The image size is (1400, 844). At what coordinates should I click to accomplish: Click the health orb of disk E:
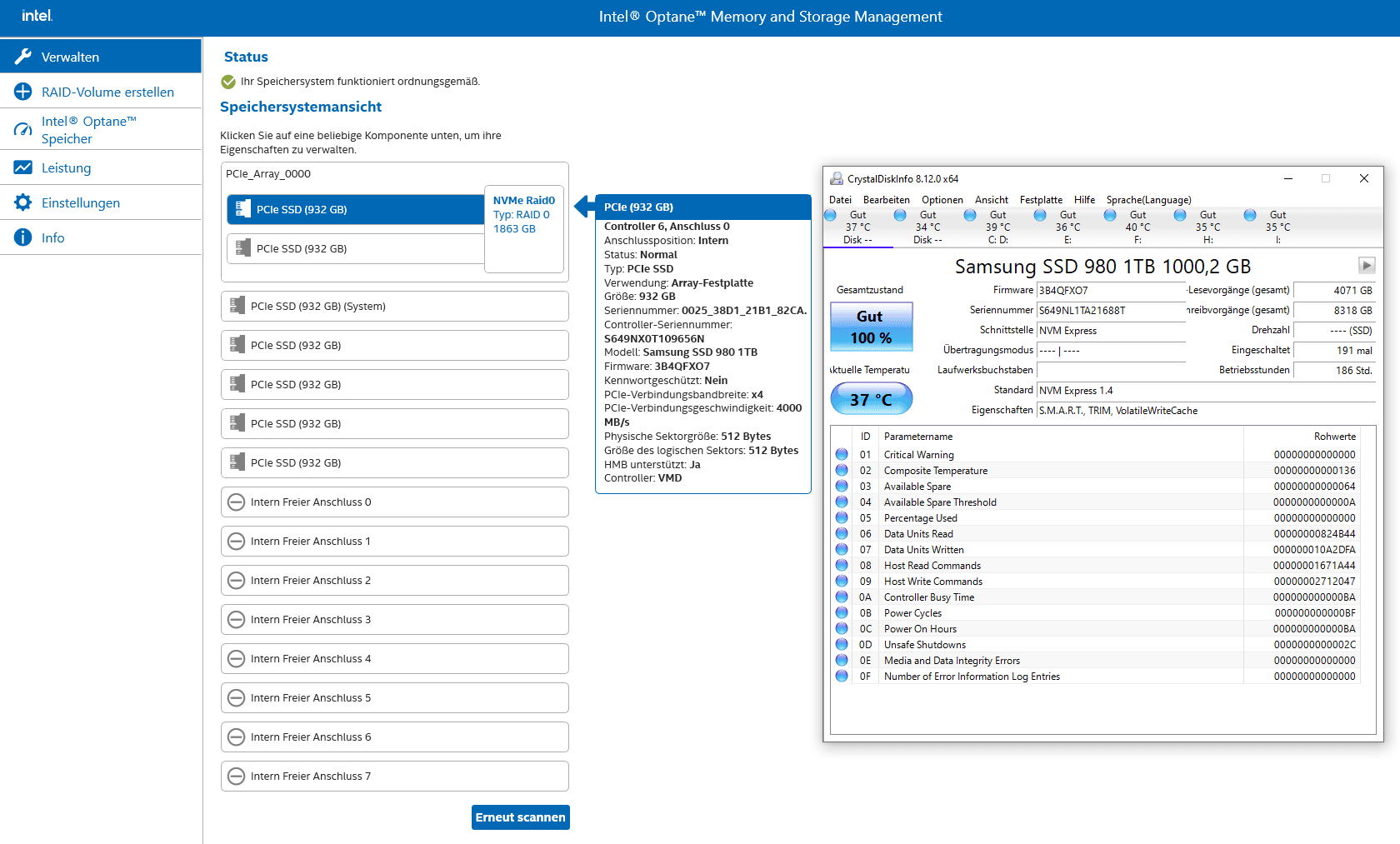click(1040, 215)
